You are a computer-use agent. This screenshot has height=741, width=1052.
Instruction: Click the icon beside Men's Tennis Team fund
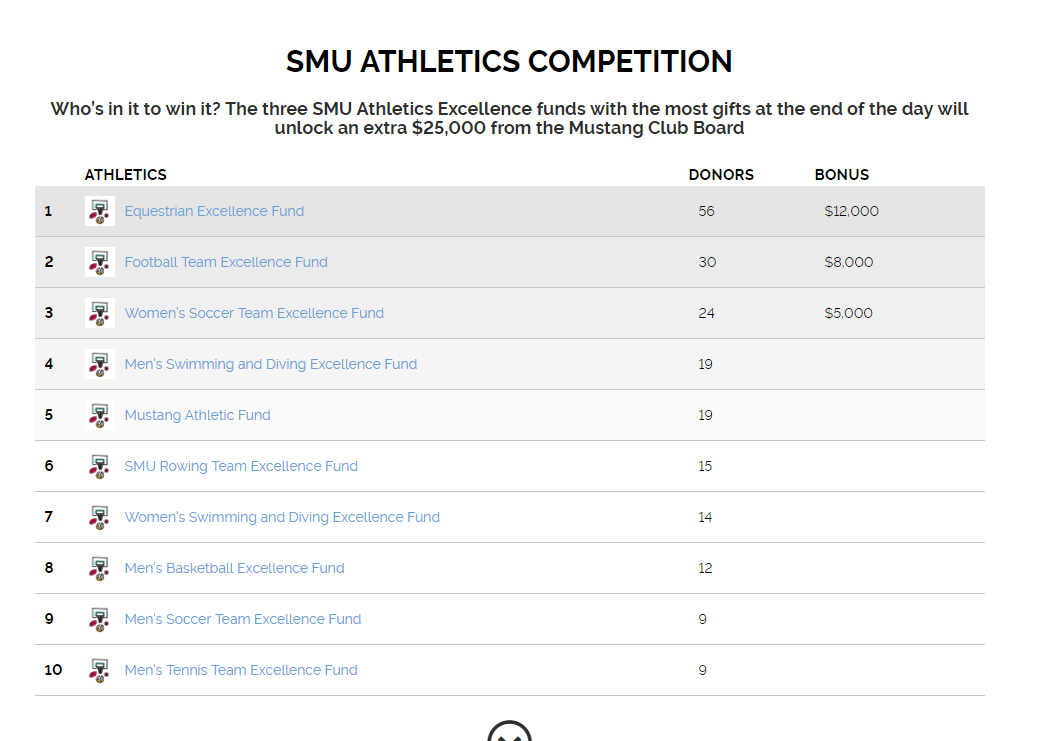click(99, 670)
